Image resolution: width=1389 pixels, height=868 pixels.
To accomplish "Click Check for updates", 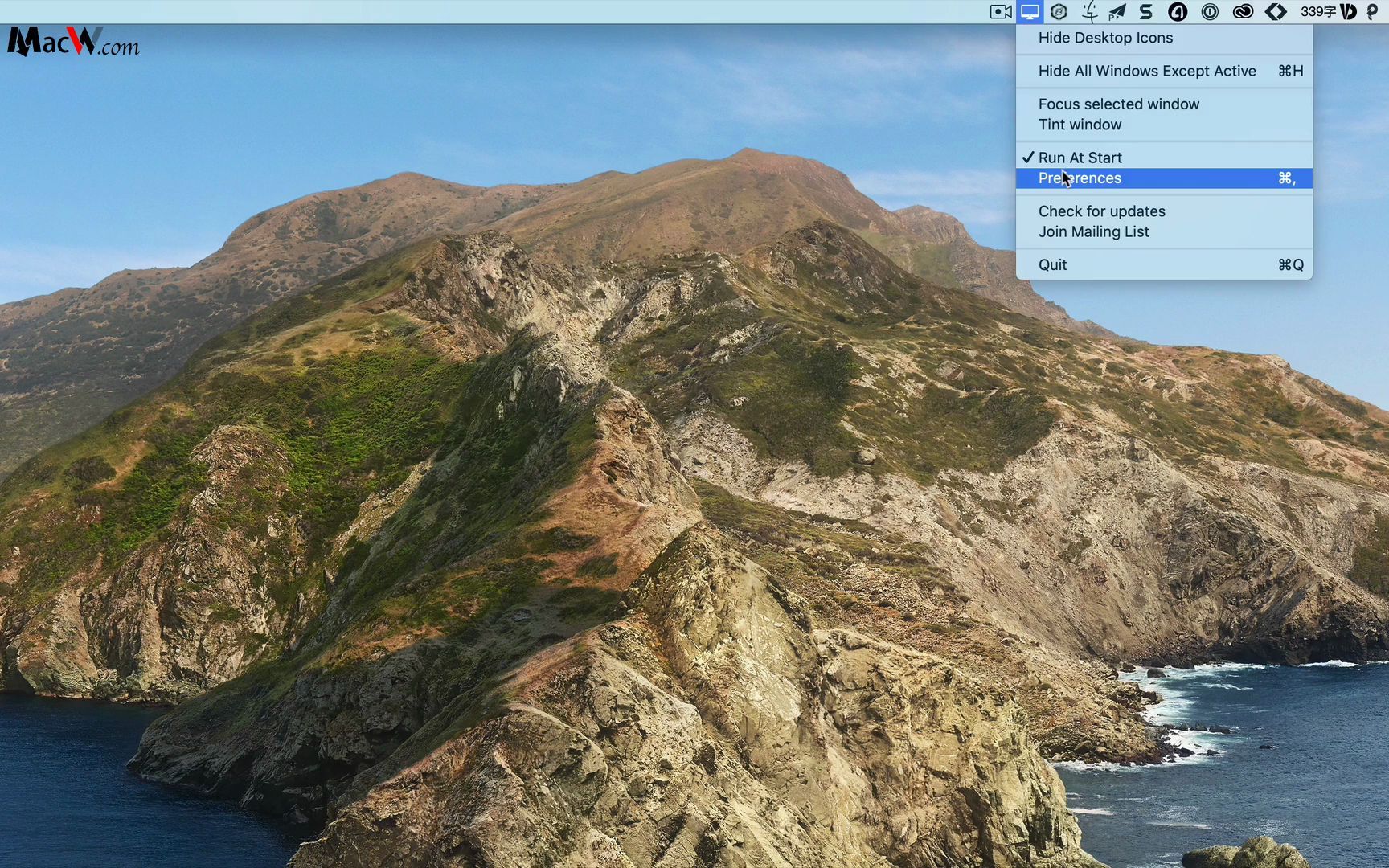I will (x=1101, y=211).
